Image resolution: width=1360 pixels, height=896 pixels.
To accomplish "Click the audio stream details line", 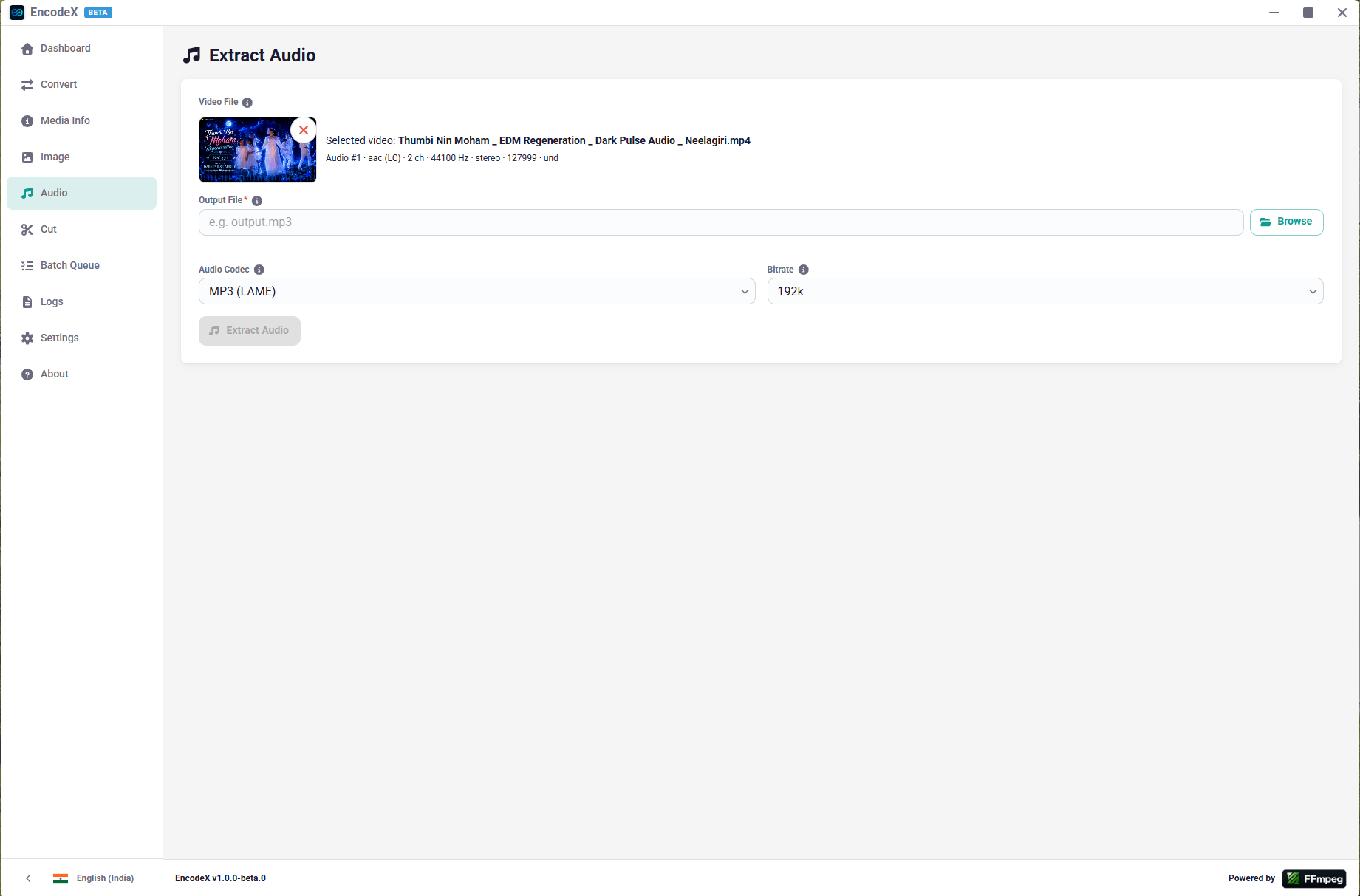I will [442, 158].
